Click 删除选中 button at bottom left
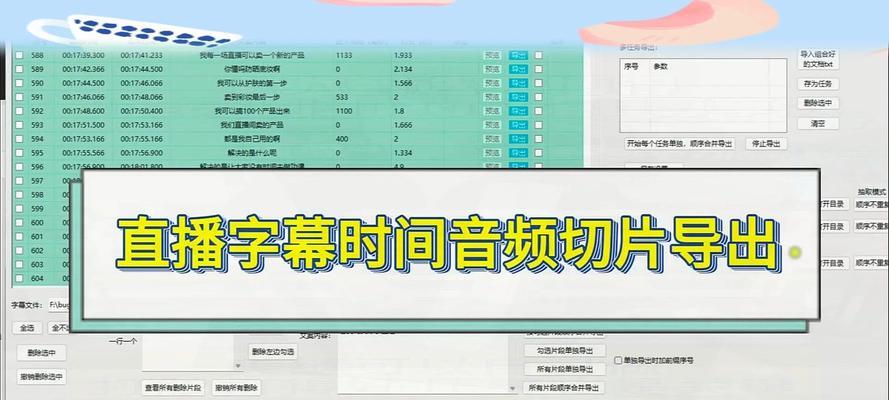 pyautogui.click(x=41, y=353)
